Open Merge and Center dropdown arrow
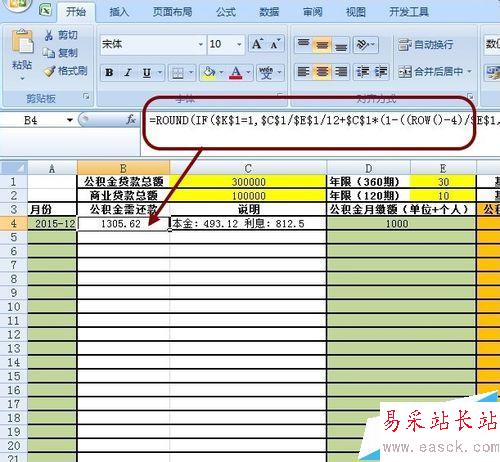Screen dimensions: 500x462 pos(469,71)
